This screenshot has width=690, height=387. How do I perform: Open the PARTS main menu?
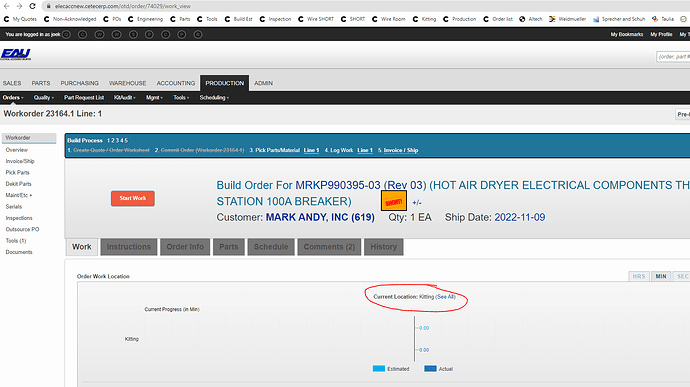tap(41, 83)
